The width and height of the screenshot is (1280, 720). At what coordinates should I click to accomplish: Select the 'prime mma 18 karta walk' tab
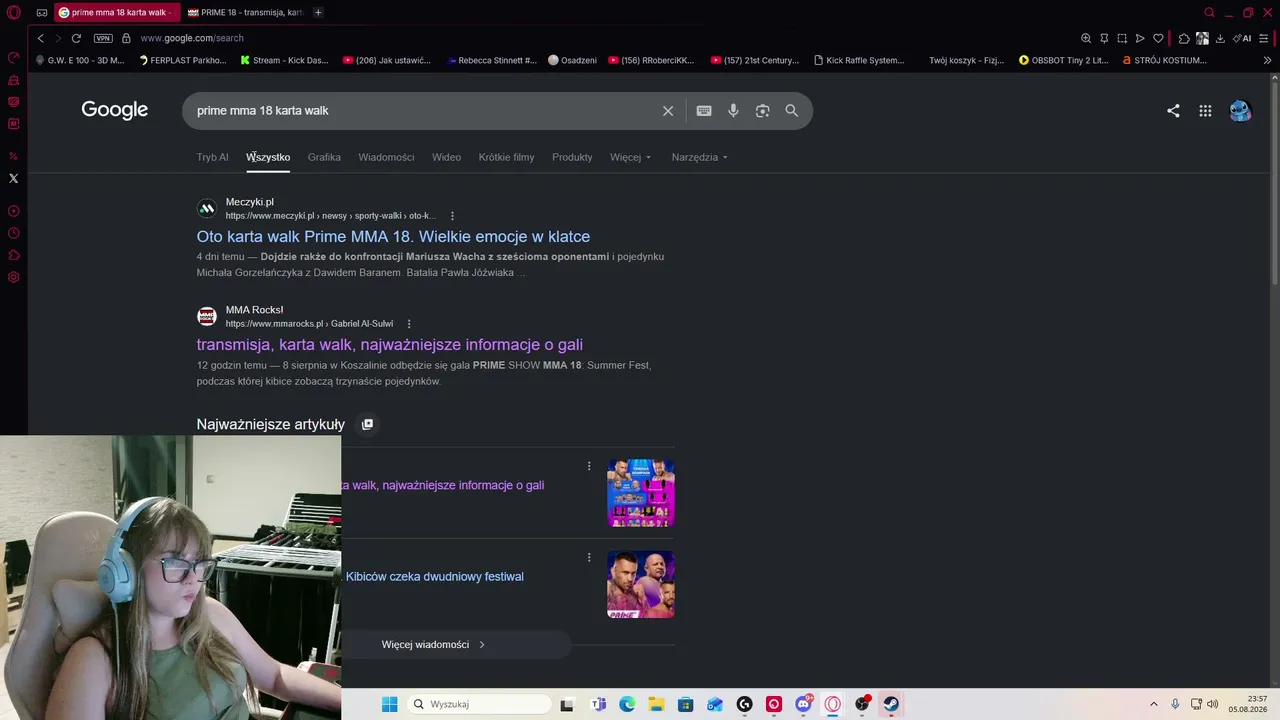pyautogui.click(x=118, y=12)
